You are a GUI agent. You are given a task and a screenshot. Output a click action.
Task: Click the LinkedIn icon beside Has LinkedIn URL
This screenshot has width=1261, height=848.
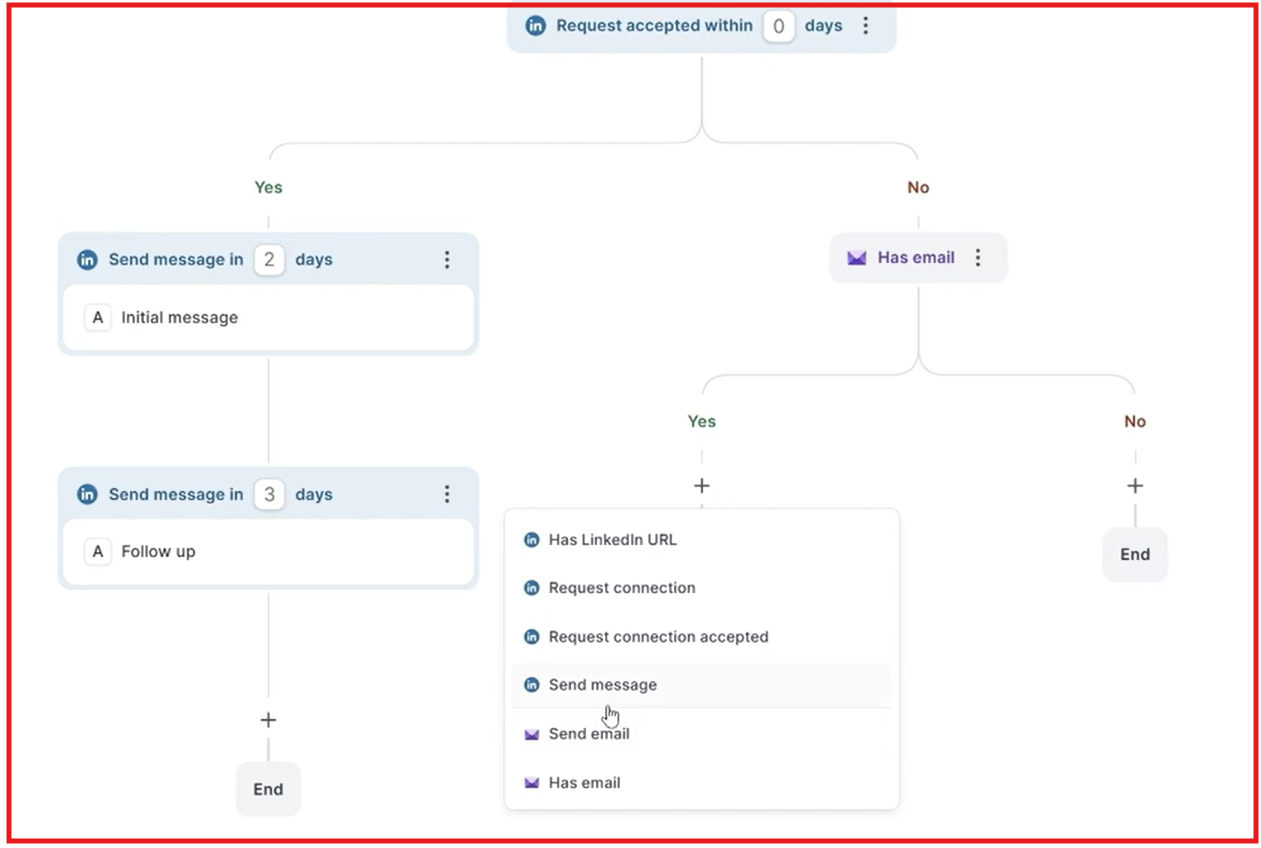click(x=531, y=539)
